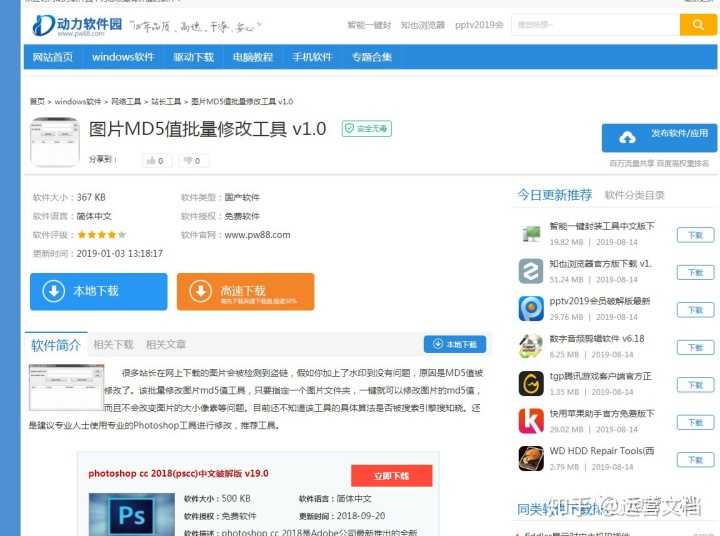This screenshot has height=536, width=720.
Task: Click the 动力软件园 site logo
Action: [x=77, y=25]
